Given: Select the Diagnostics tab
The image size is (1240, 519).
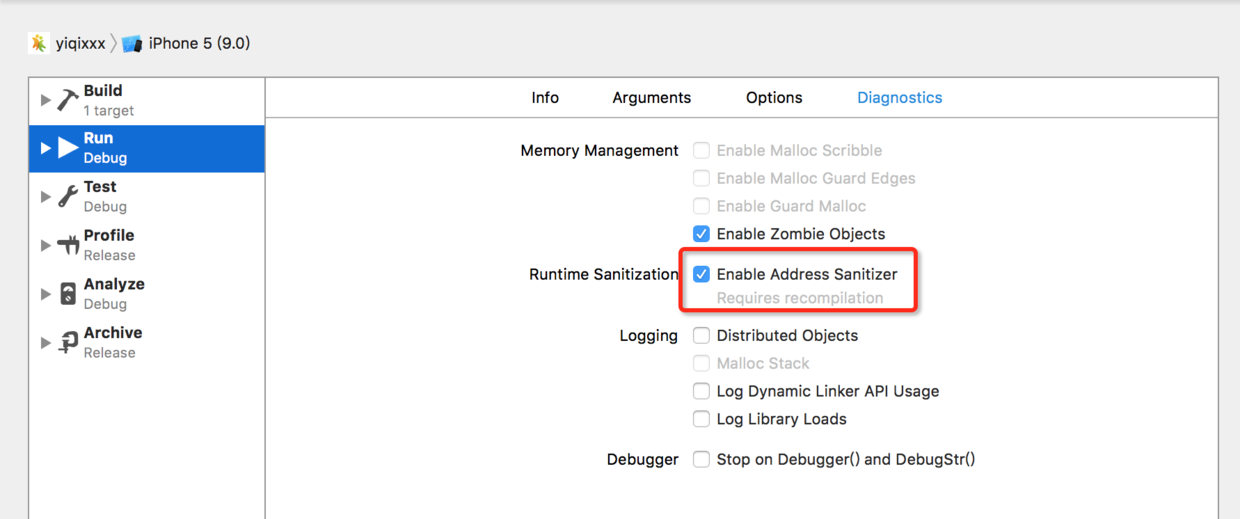Looking at the screenshot, I should click(x=900, y=97).
